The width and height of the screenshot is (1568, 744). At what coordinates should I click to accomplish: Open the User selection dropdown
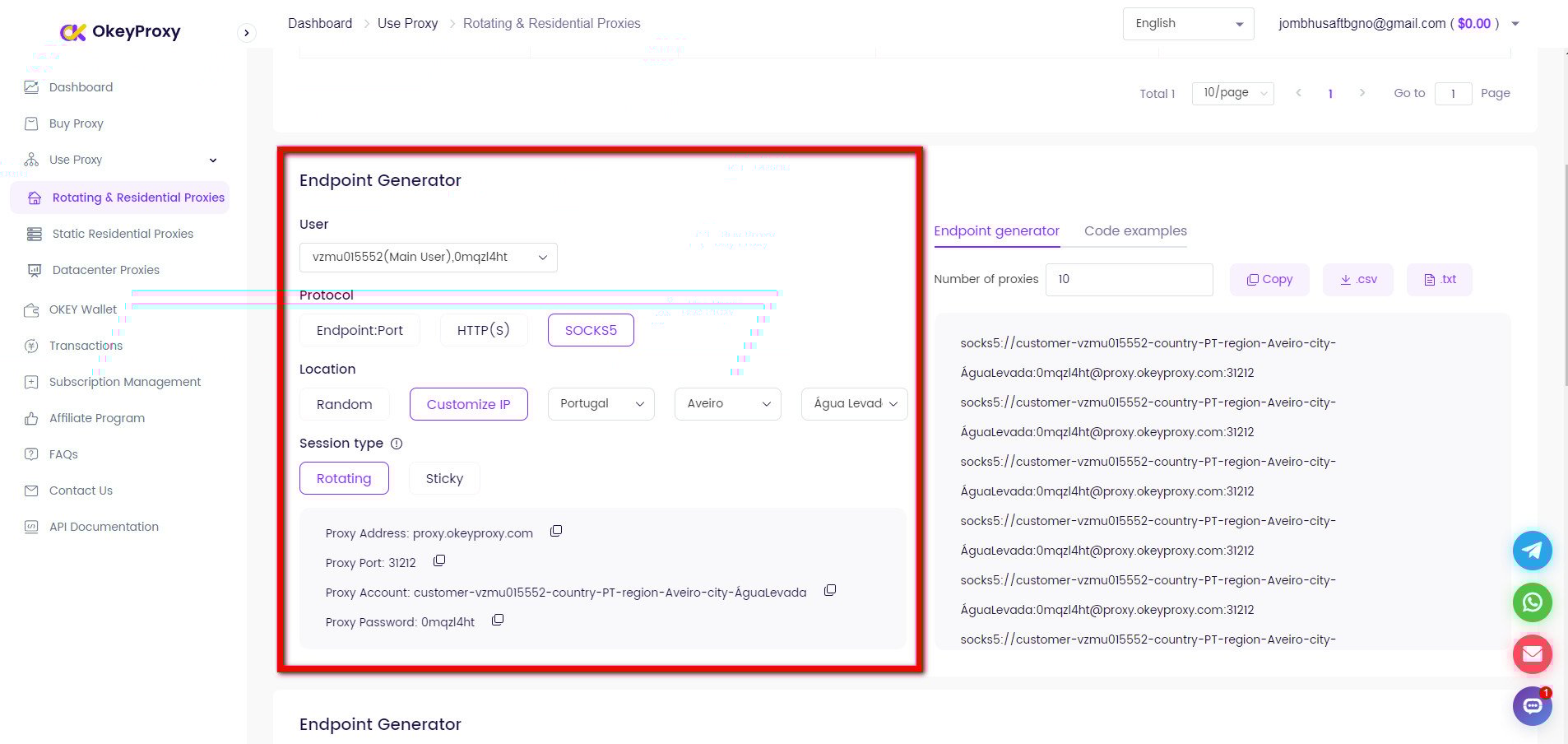pyautogui.click(x=428, y=257)
